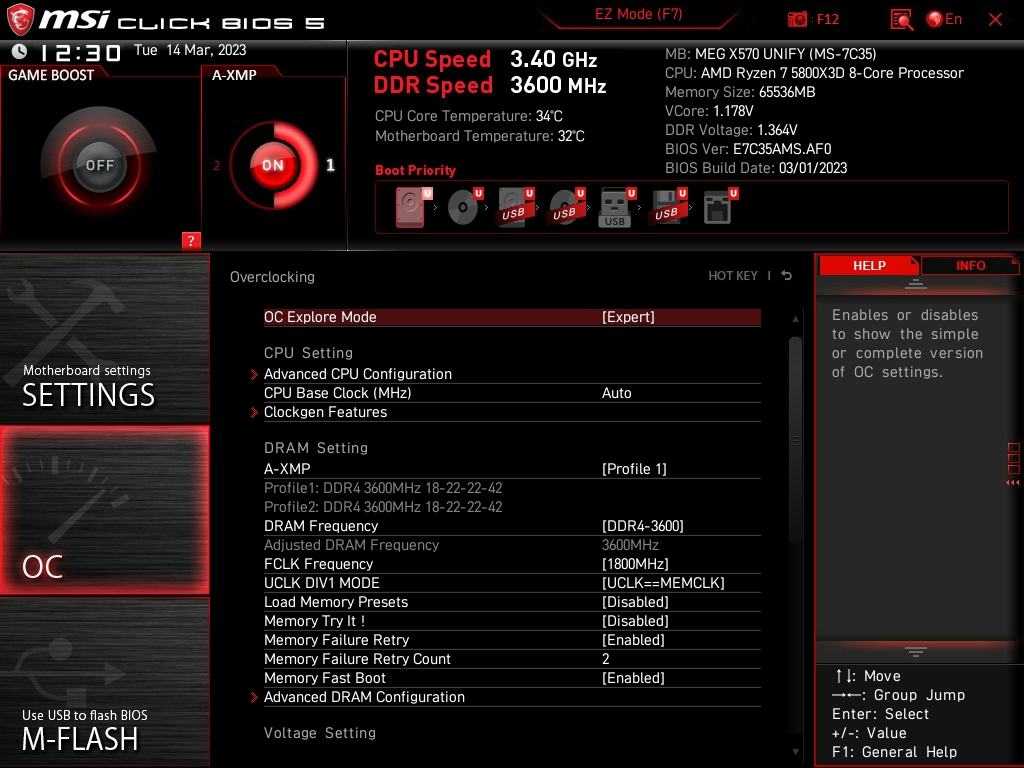Click the Adjusted DRAM Frequency row

tap(512, 545)
